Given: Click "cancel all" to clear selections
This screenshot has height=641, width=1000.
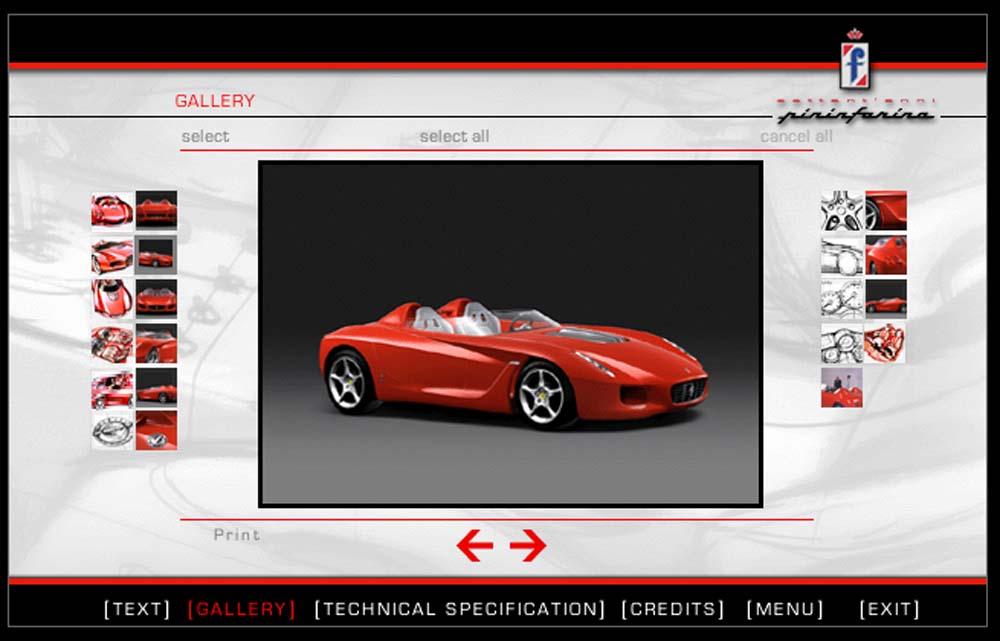Looking at the screenshot, I should click(796, 136).
